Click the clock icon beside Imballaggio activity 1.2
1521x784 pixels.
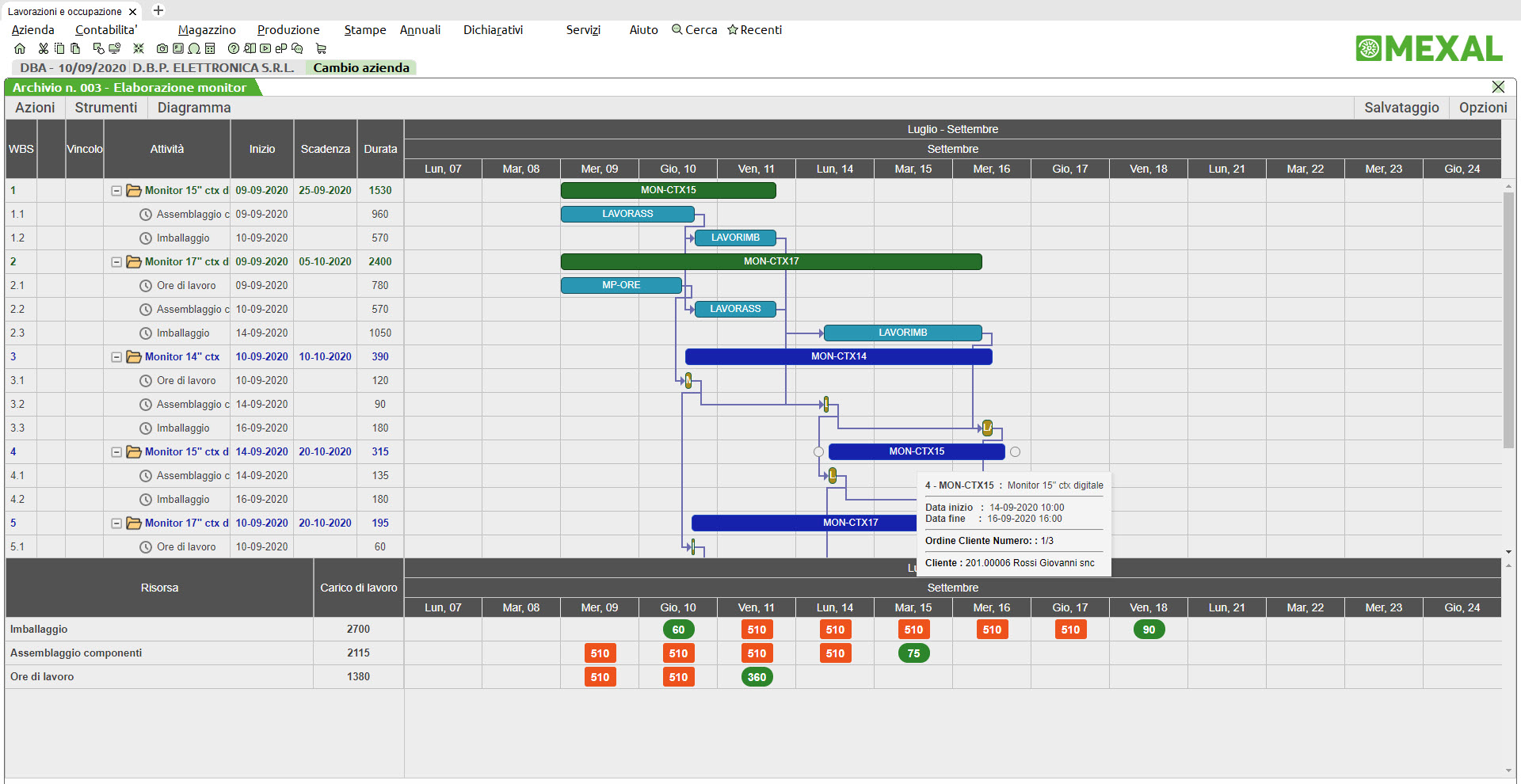point(144,238)
